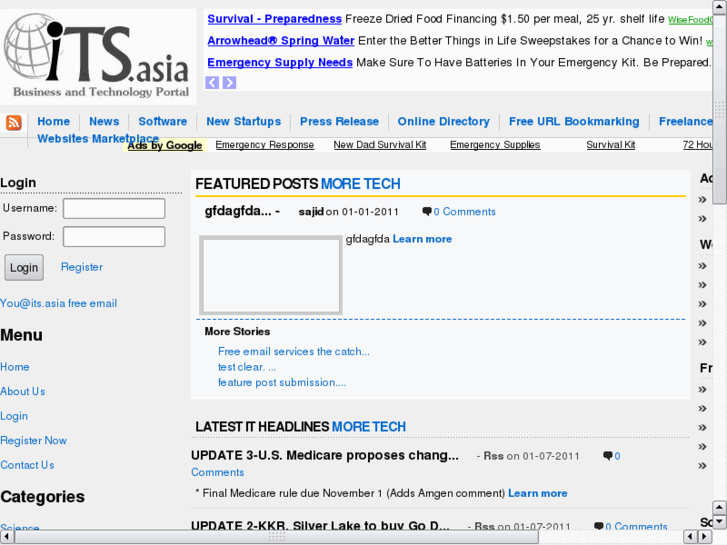Open Contact Us in the sidebar Menu

[27, 465]
